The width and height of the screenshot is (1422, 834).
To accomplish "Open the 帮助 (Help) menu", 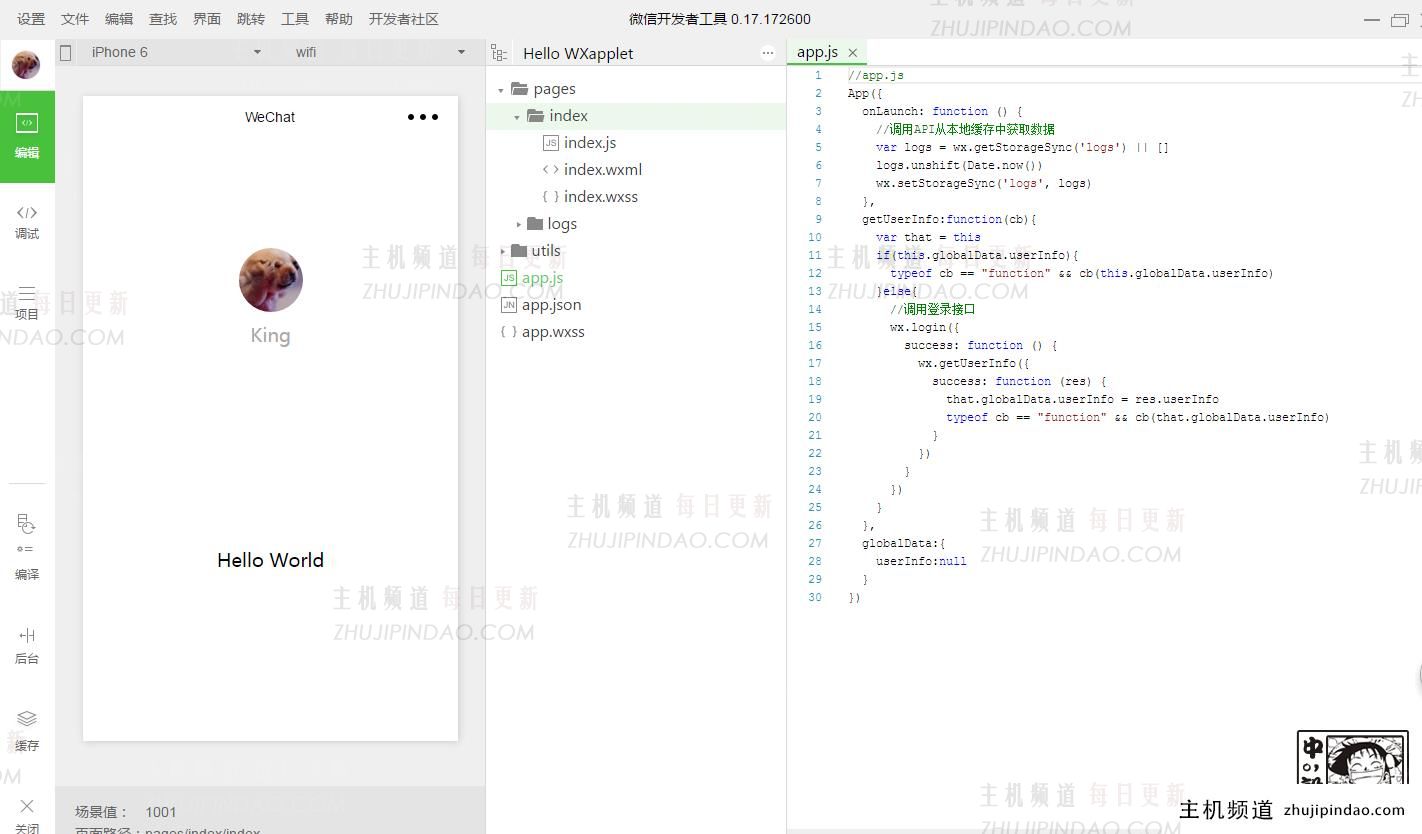I will (339, 19).
